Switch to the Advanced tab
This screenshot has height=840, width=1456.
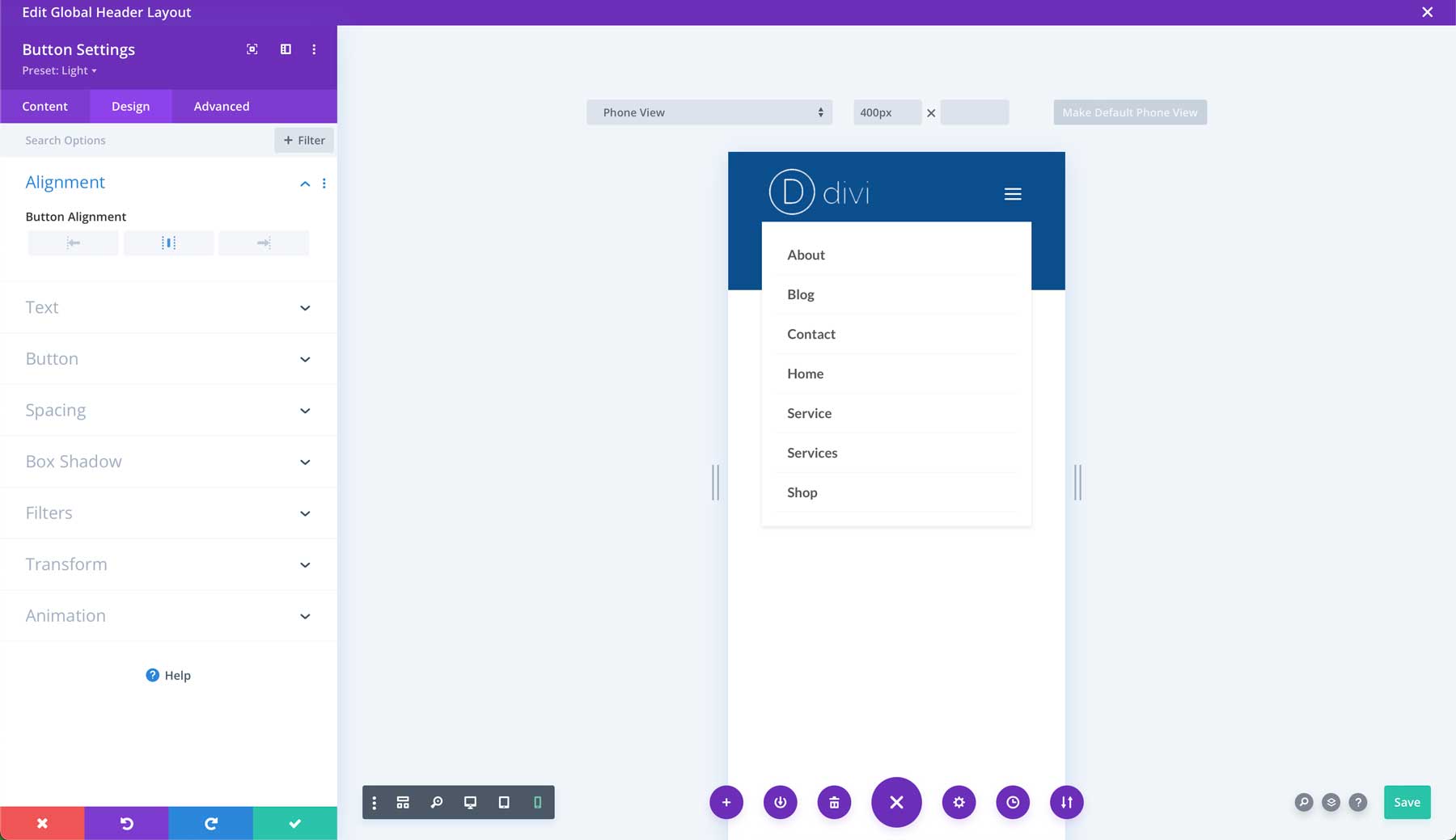[x=221, y=106]
